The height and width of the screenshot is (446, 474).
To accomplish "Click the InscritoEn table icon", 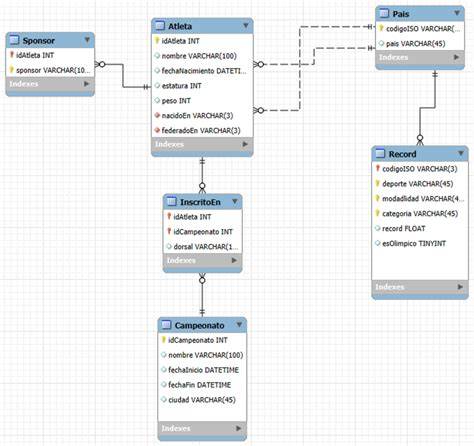I will [x=172, y=202].
